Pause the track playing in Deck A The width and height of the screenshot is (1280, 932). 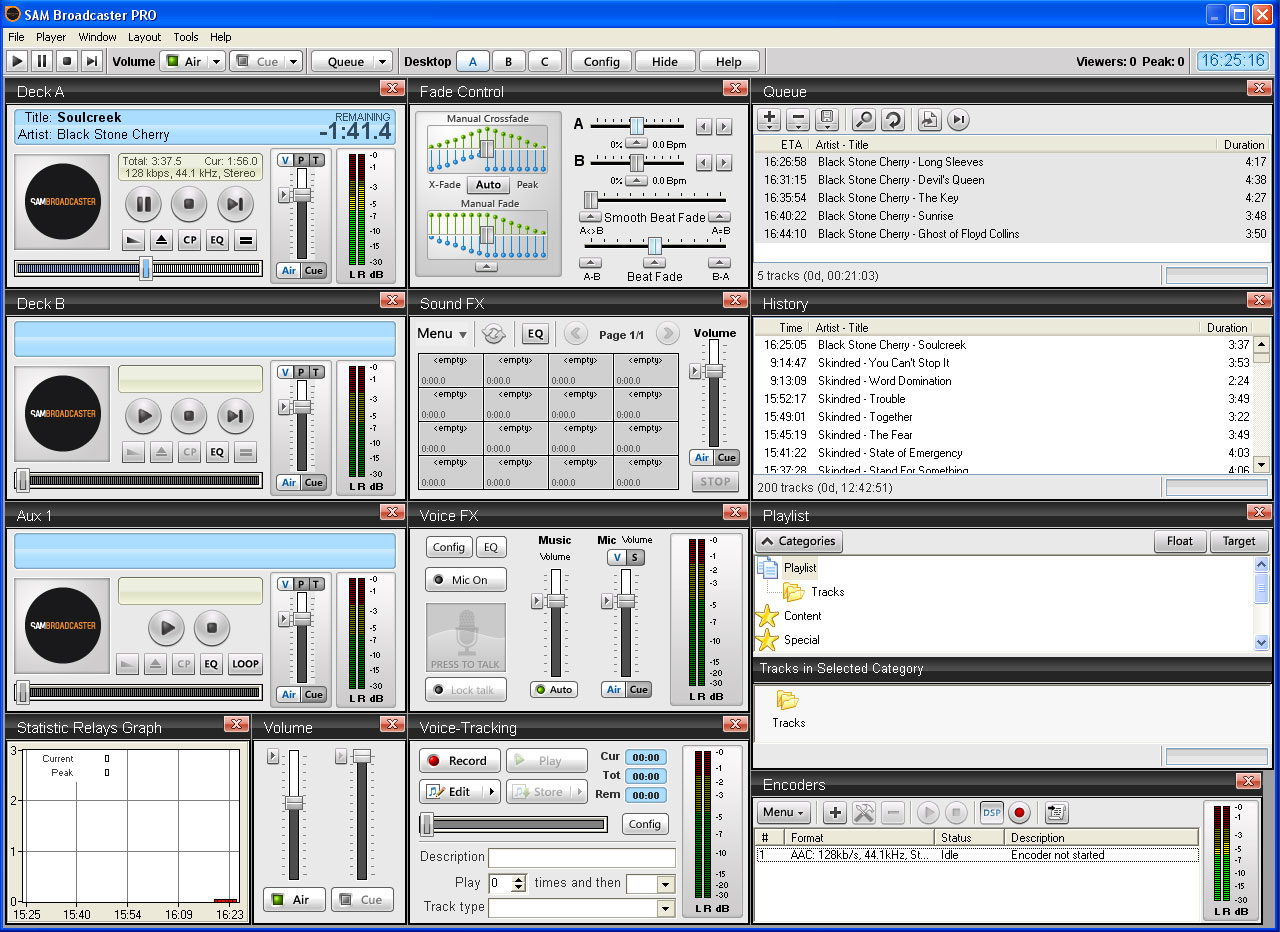pos(143,205)
